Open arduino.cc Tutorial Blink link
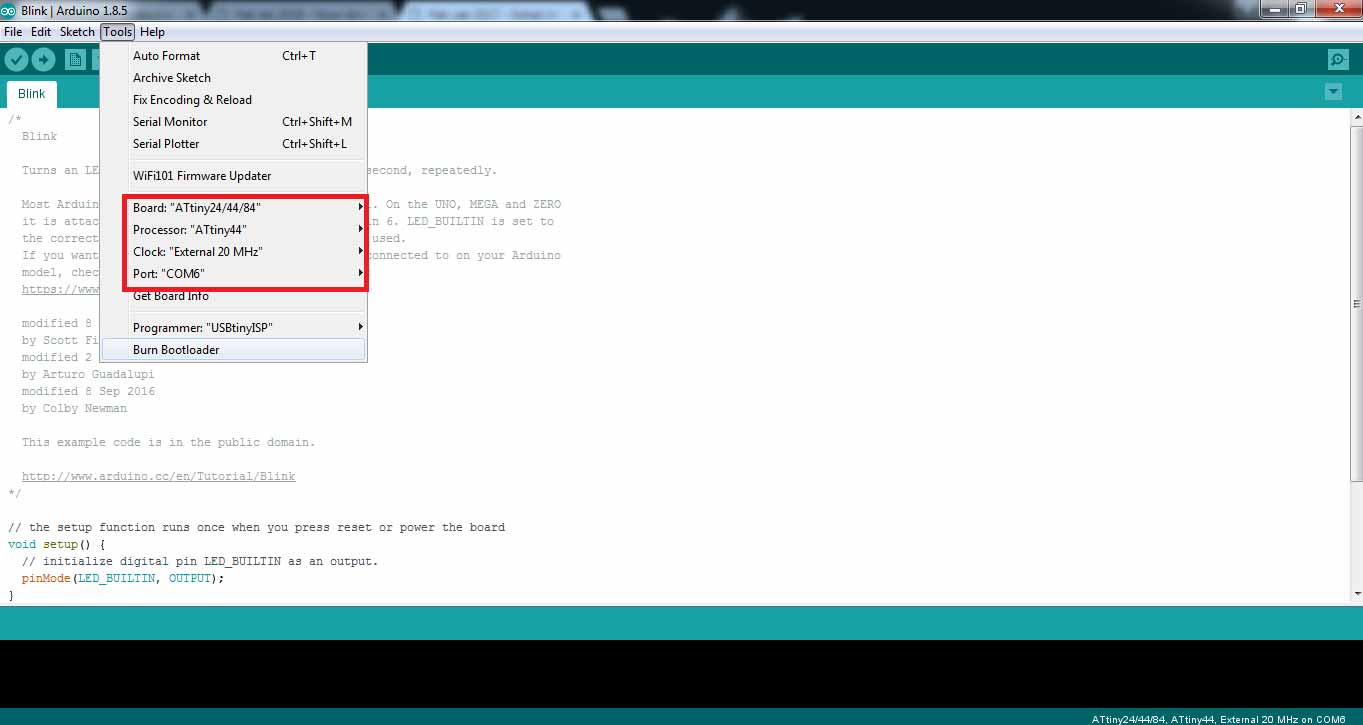Viewport: 1363px width, 725px height. pos(158,477)
